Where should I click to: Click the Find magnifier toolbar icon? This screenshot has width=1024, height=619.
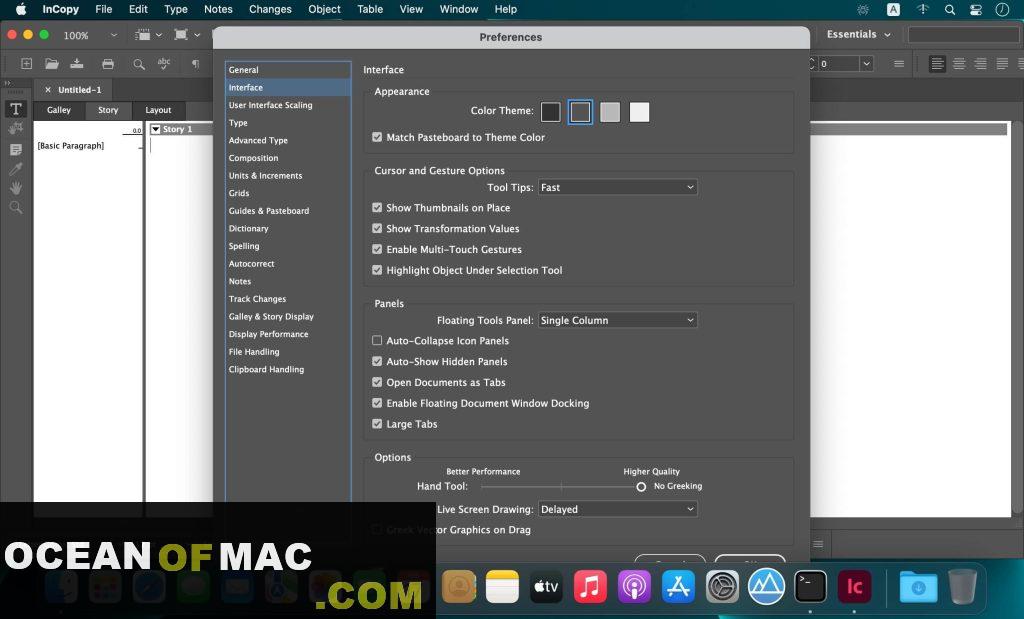tap(139, 64)
